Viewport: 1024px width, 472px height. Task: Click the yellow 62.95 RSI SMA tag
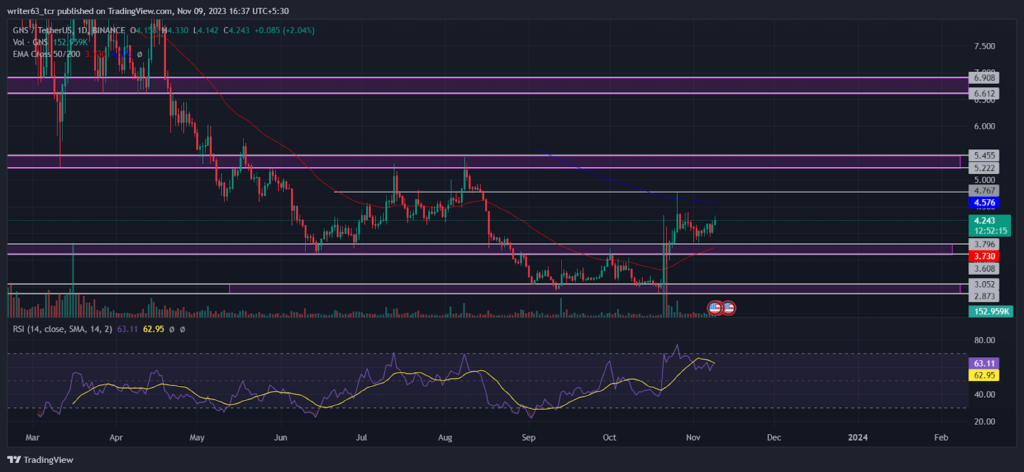pos(984,375)
